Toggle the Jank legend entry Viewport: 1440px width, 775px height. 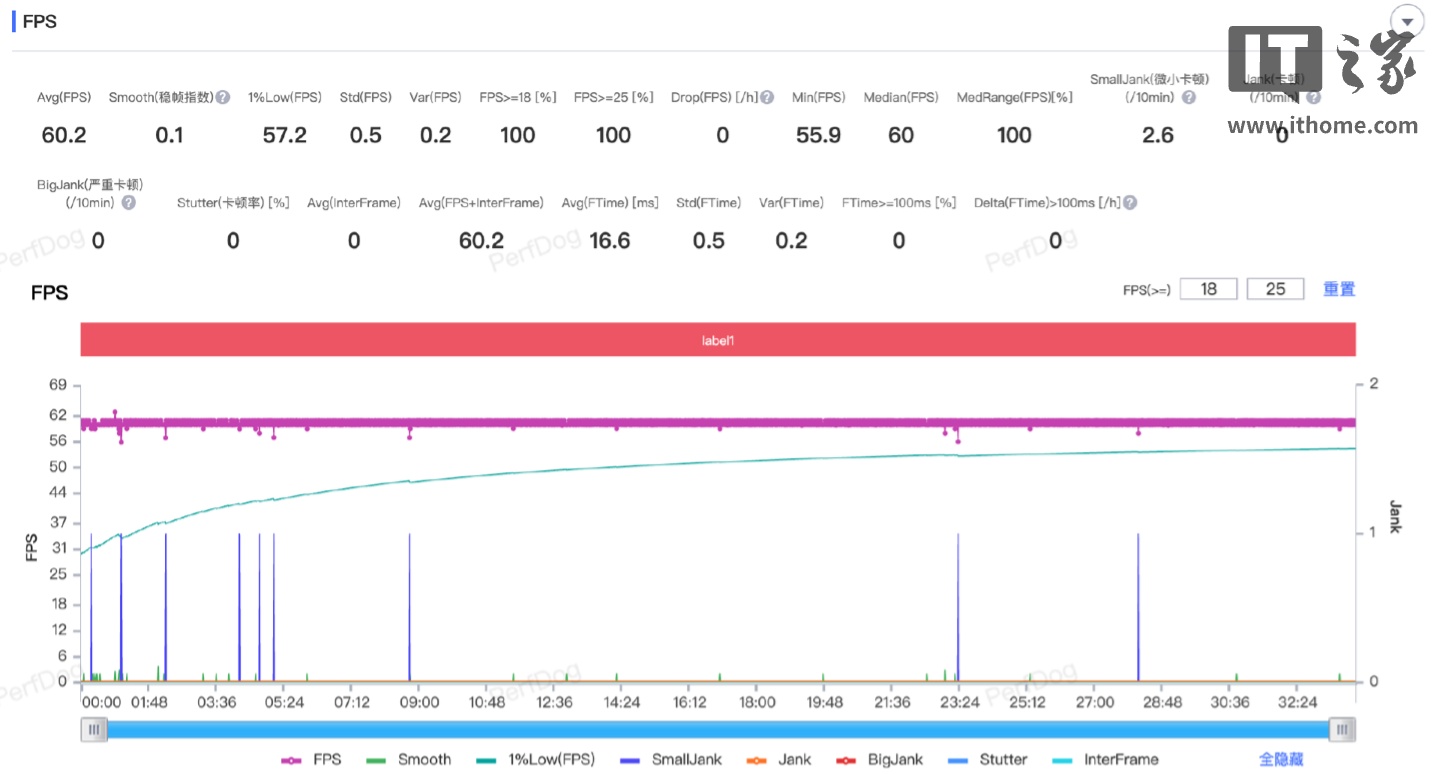780,760
